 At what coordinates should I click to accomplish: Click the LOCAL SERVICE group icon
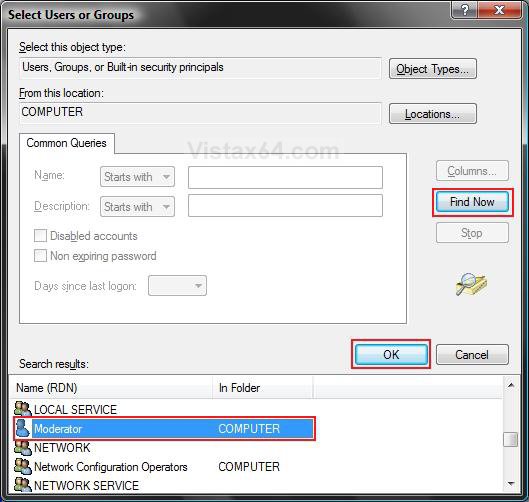point(23,409)
